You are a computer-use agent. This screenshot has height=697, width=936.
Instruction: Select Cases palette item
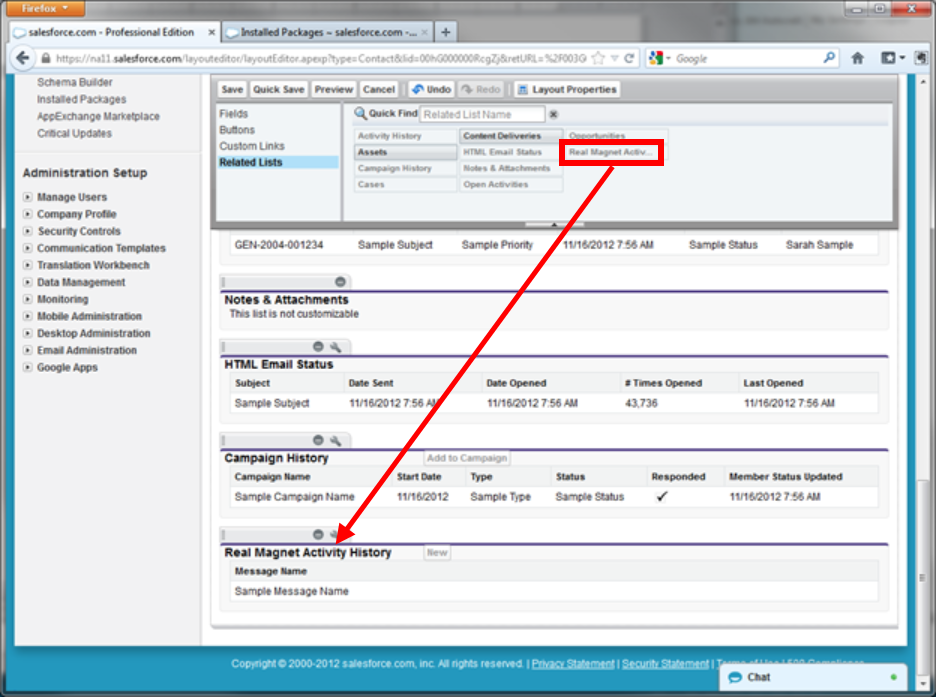point(405,184)
